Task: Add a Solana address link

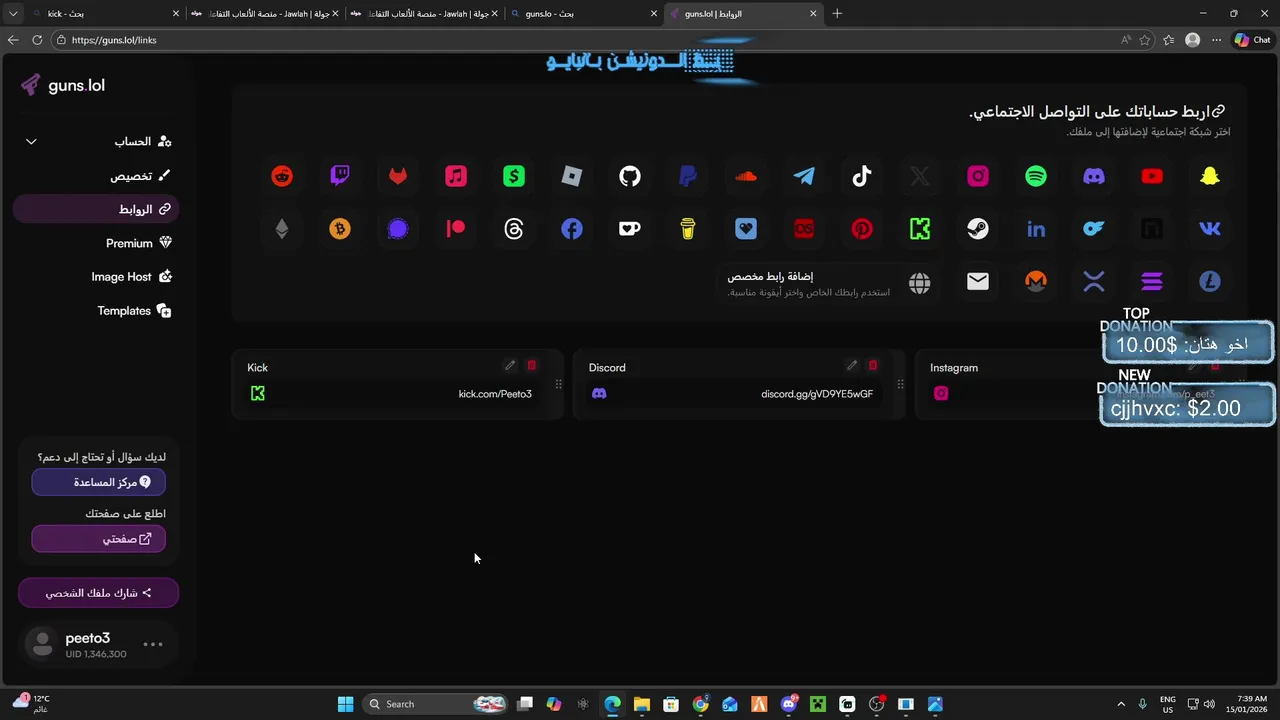Action: click(1152, 282)
